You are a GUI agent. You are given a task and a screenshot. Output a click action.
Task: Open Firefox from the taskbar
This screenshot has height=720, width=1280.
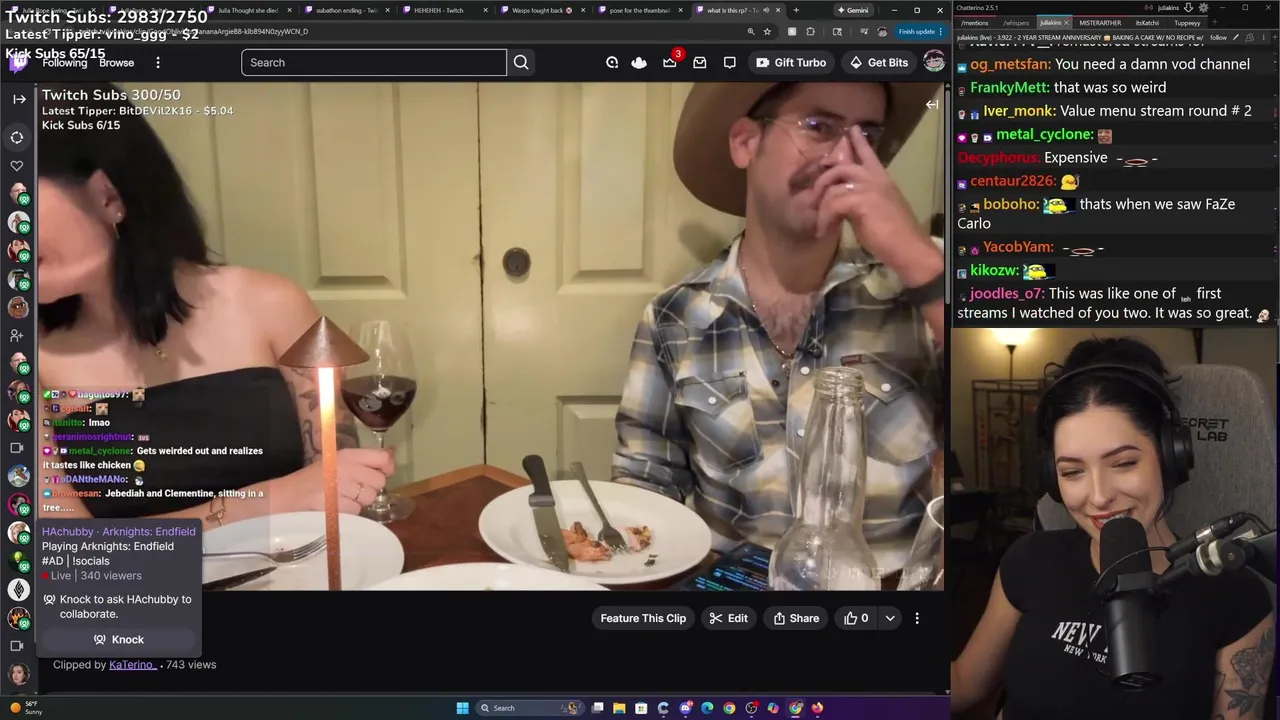tap(817, 708)
